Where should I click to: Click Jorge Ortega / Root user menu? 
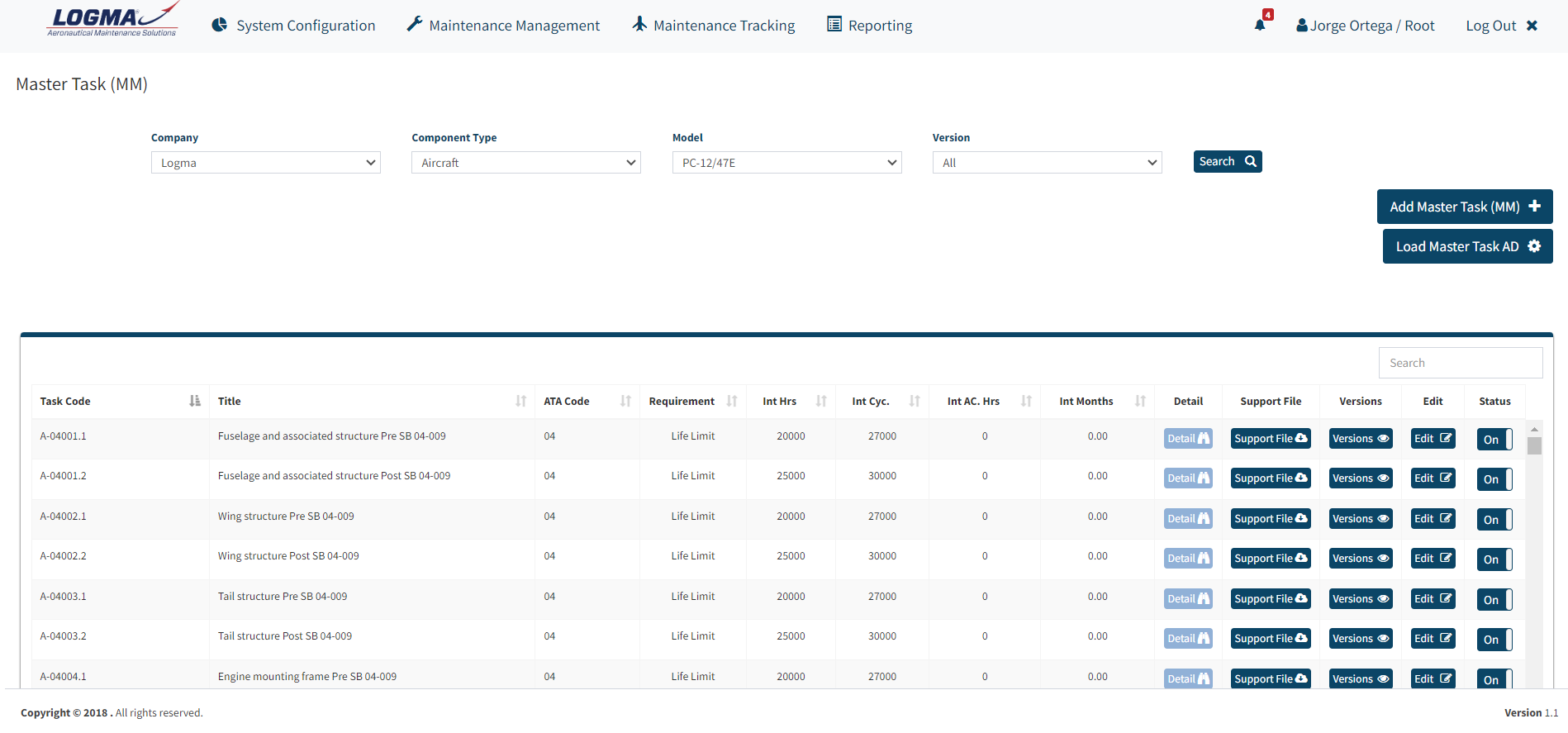[x=1366, y=26]
